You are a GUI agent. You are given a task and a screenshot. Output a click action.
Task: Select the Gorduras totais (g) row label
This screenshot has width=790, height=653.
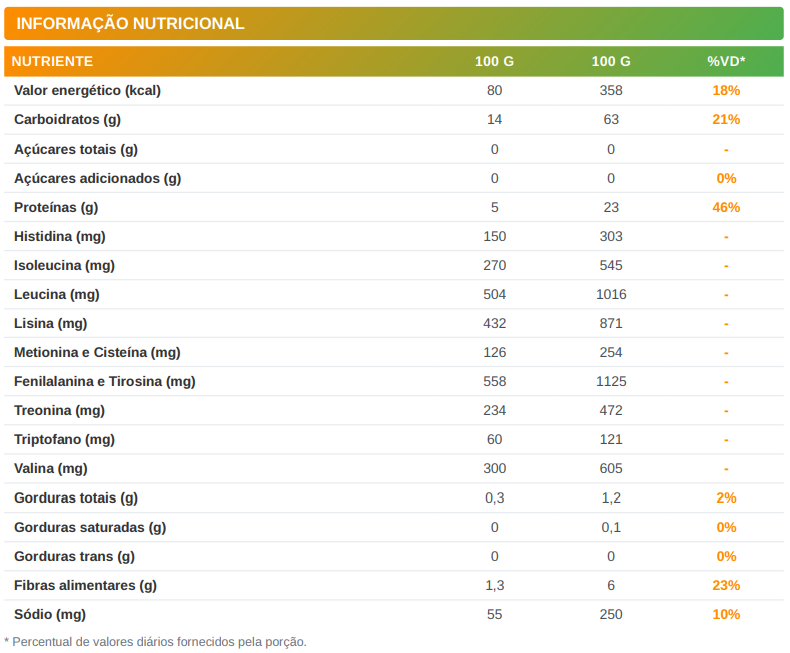tap(76, 497)
